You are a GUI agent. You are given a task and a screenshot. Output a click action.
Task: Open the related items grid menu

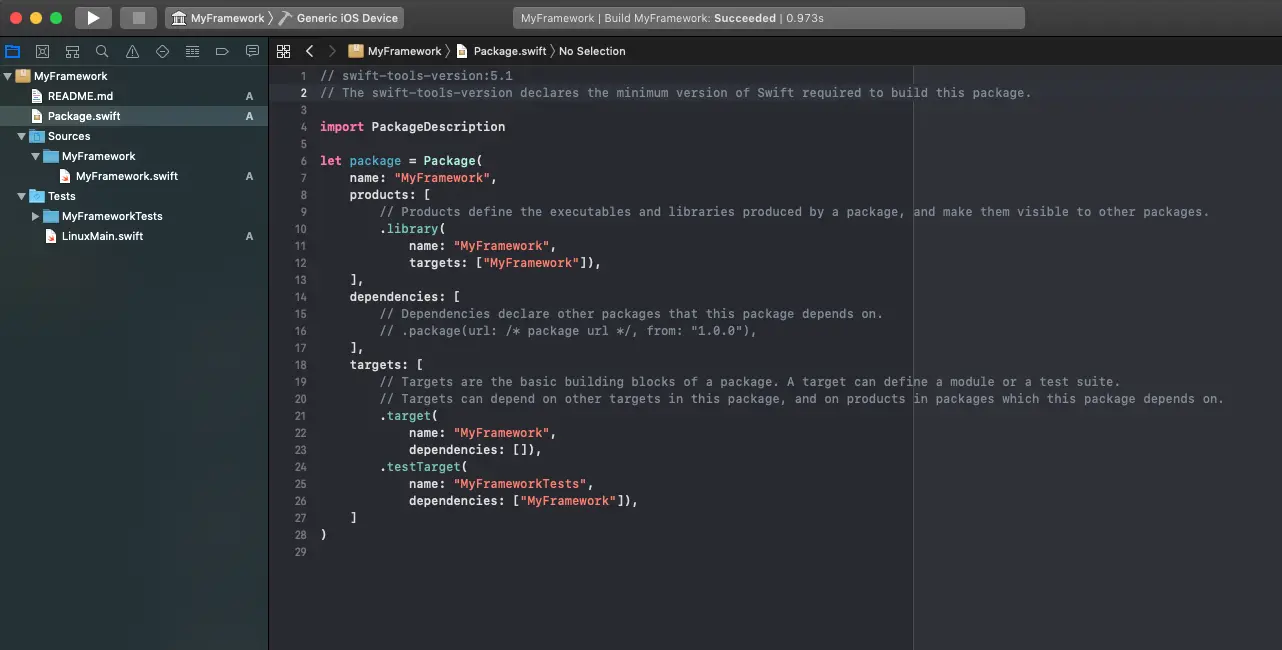(283, 51)
